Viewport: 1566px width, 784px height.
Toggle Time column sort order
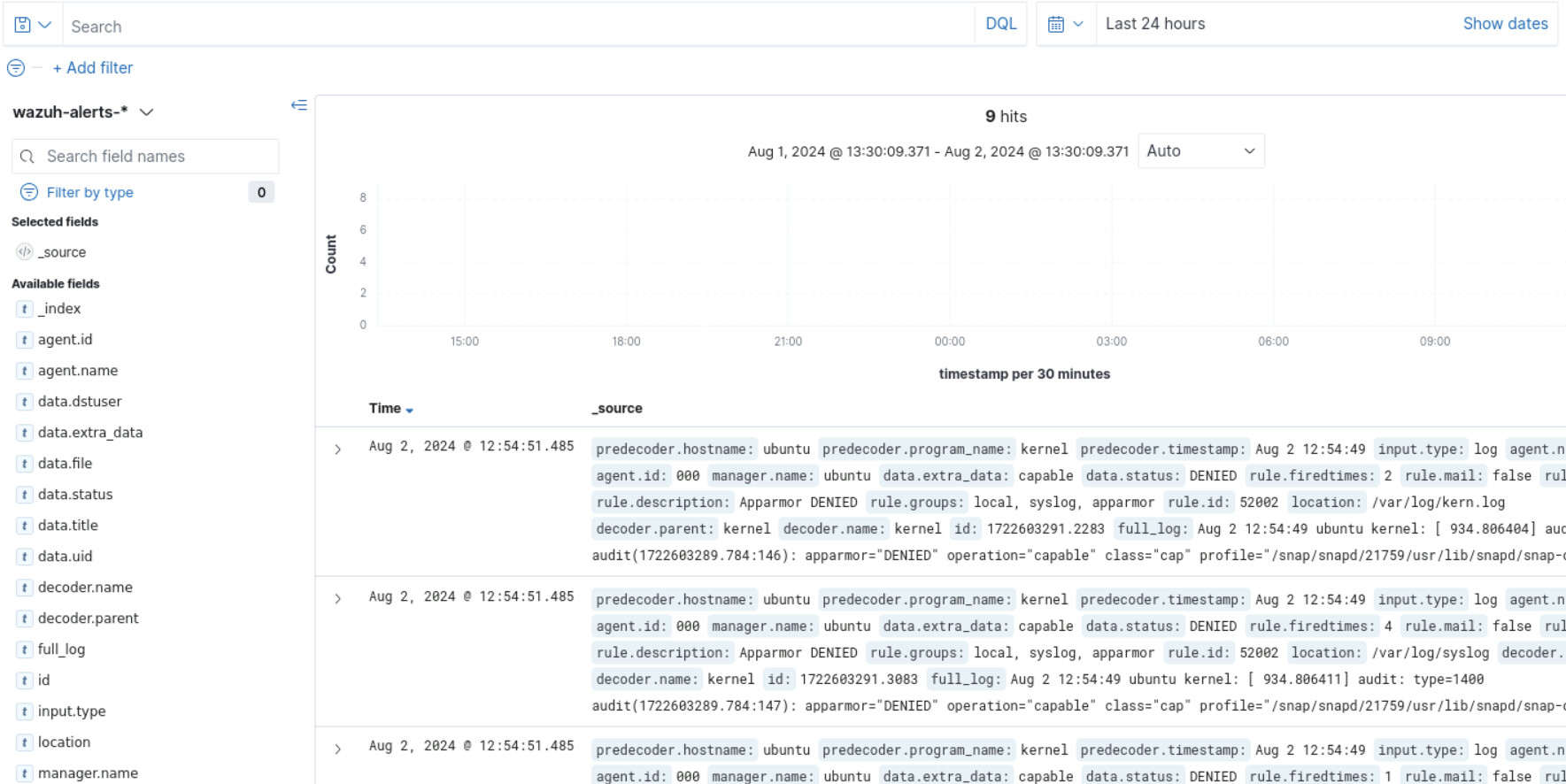click(390, 409)
